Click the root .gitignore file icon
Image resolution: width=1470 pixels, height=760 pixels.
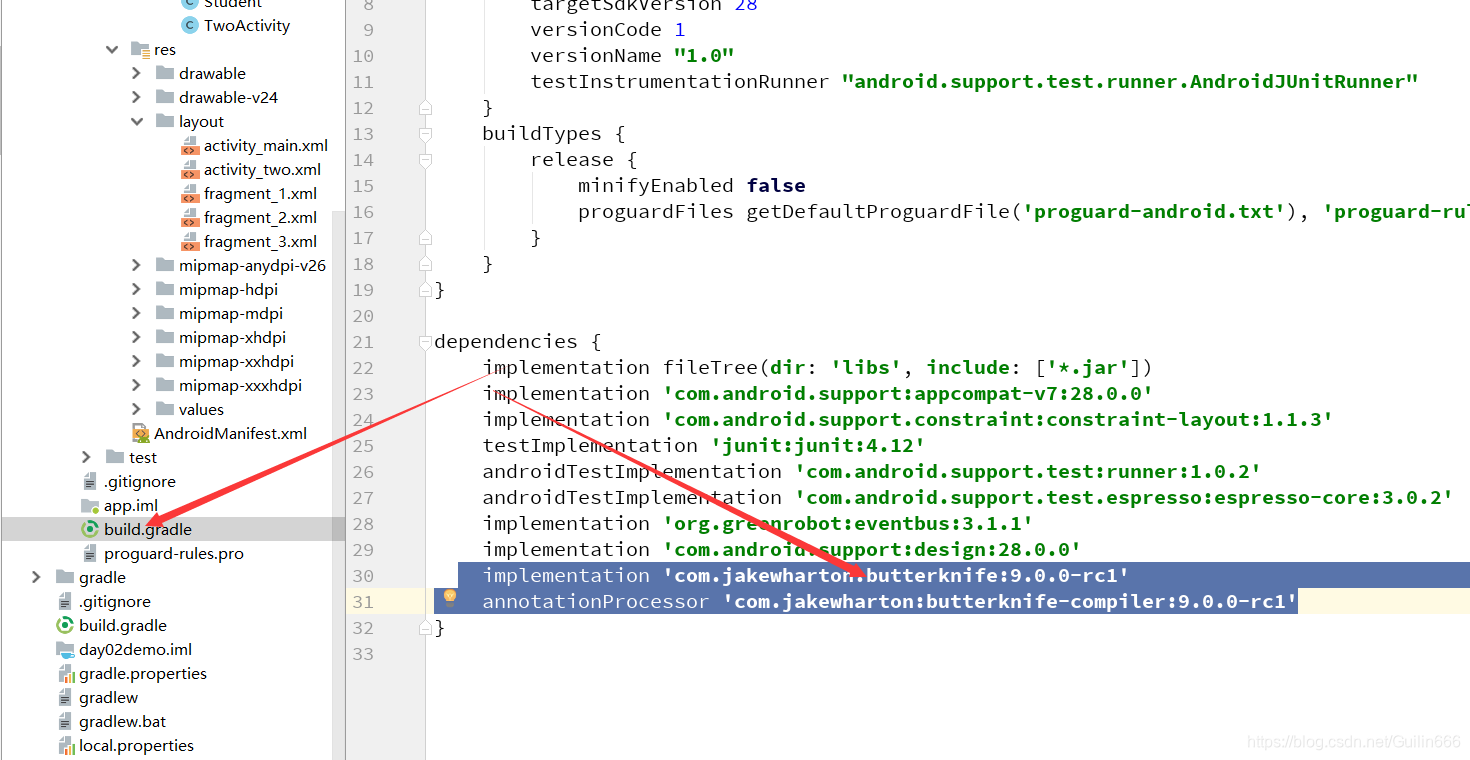click(65, 602)
